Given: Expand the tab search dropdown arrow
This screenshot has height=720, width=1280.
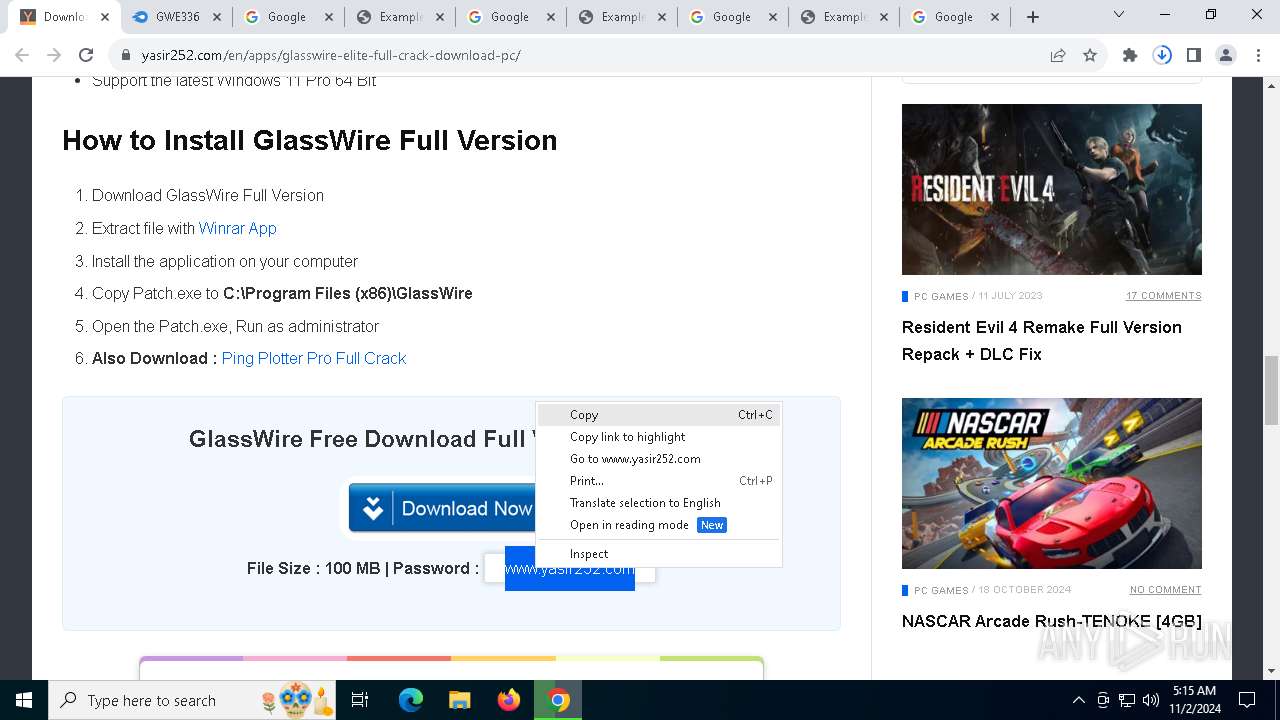Looking at the screenshot, I should coord(1119,15).
